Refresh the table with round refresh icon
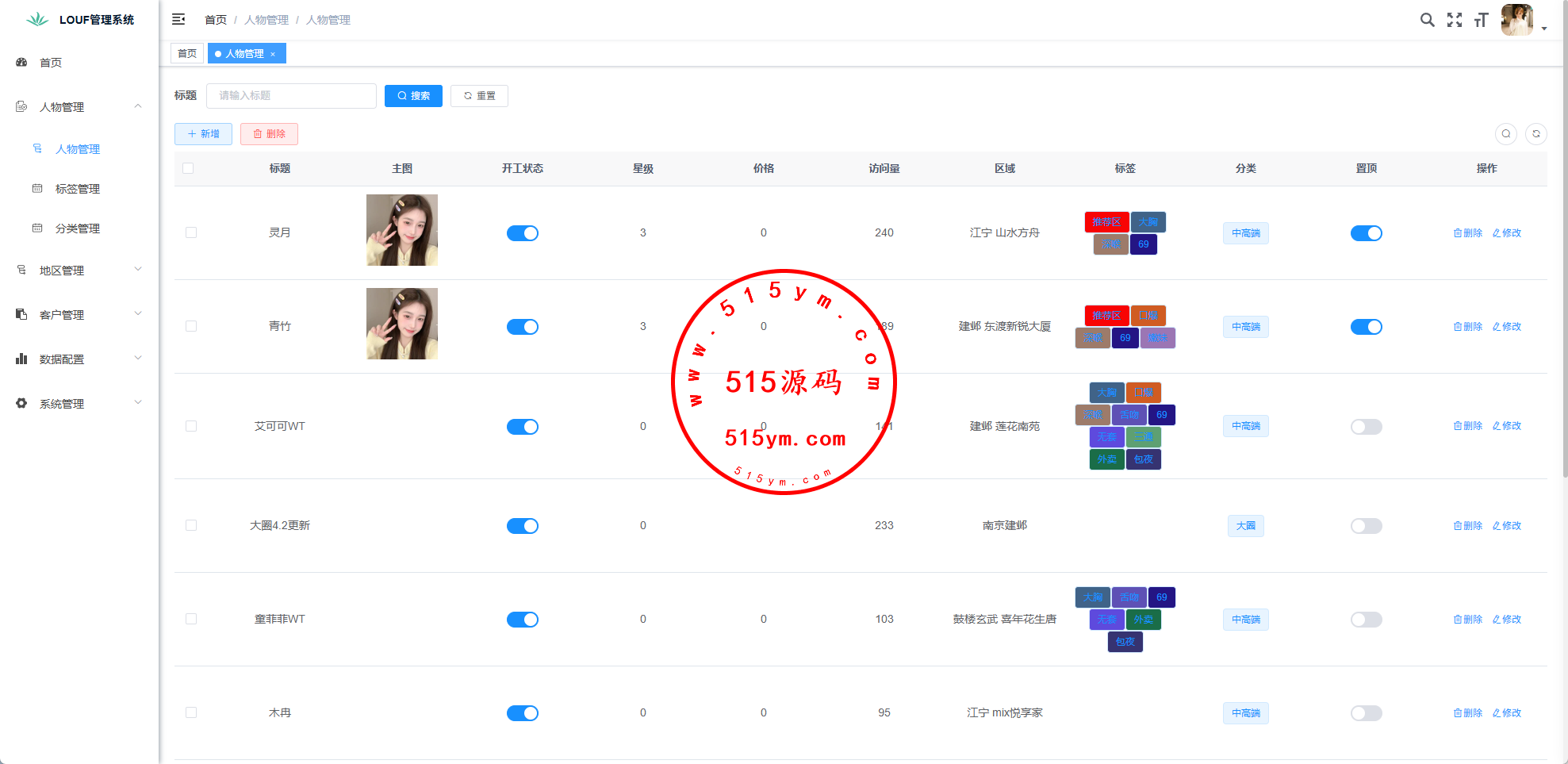This screenshot has height=764, width=1568. [1535, 134]
